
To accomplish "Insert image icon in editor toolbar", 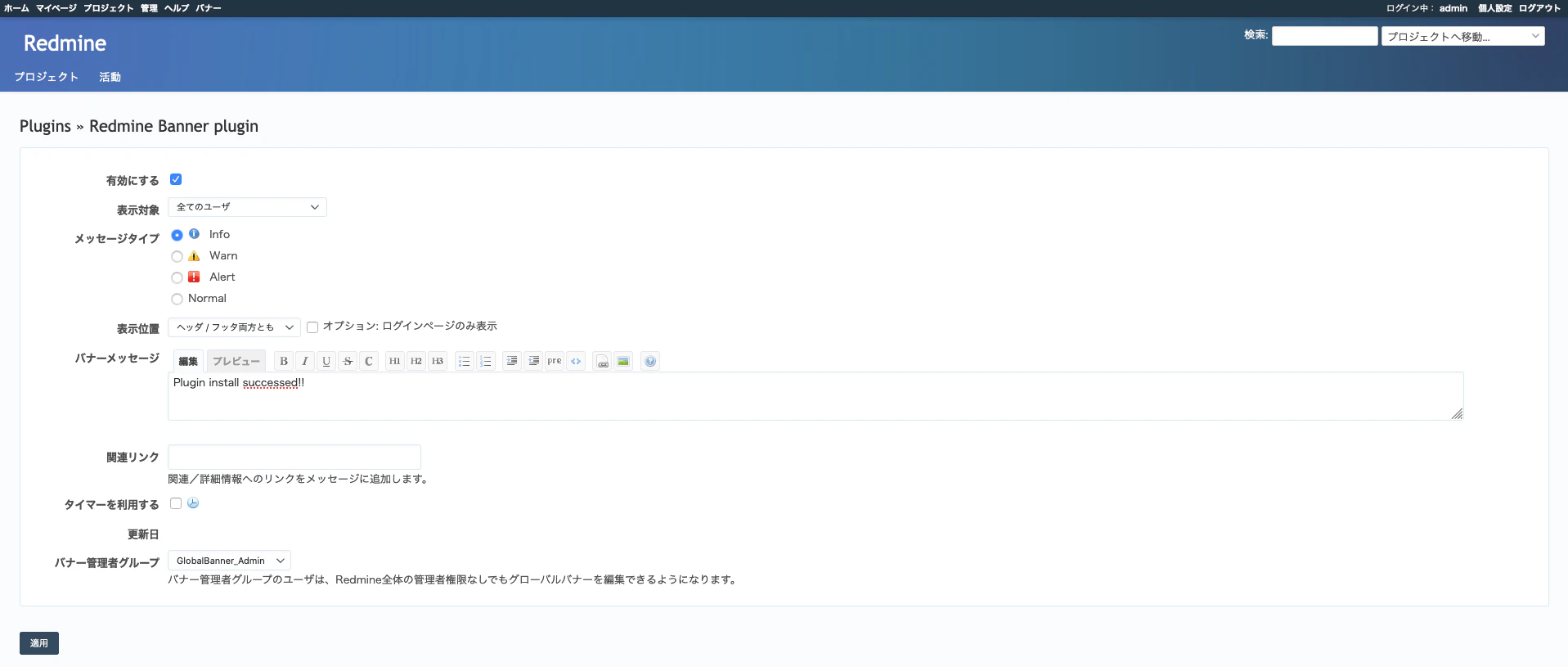I will point(623,361).
